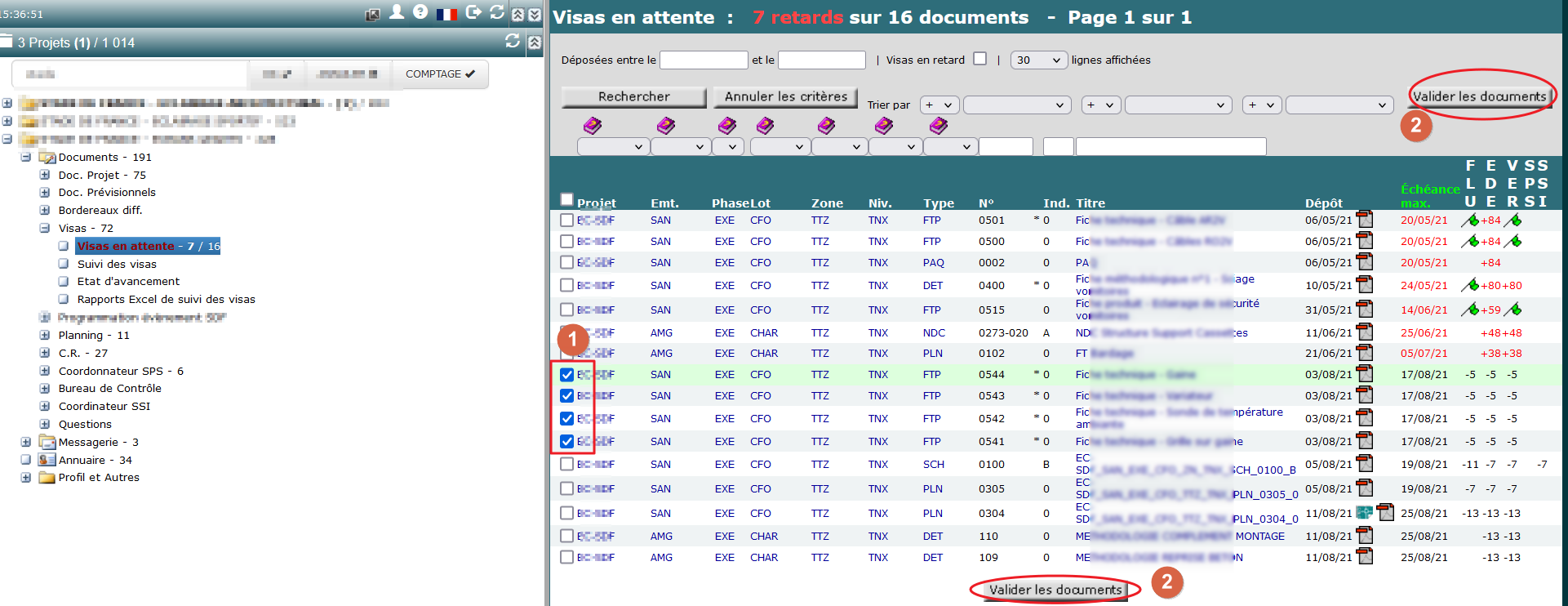Open the document icon for row N° 0100
Image resolution: width=1568 pixels, height=606 pixels.
[x=1365, y=463]
